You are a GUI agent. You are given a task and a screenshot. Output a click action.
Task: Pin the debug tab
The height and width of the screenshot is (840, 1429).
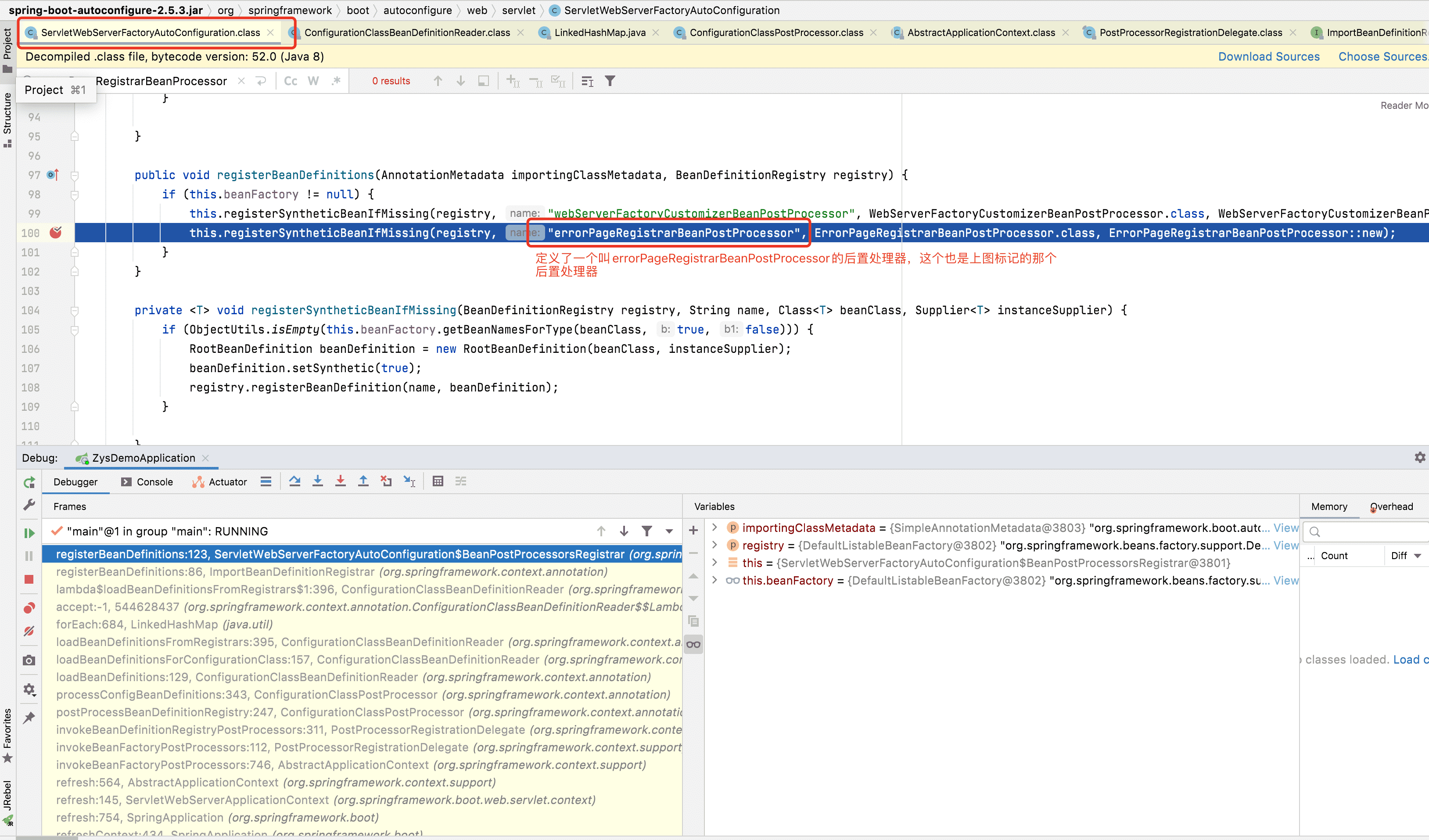(x=29, y=718)
